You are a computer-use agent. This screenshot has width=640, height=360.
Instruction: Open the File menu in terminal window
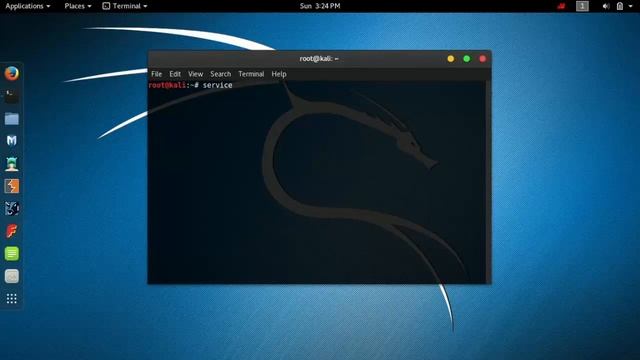tap(156, 74)
